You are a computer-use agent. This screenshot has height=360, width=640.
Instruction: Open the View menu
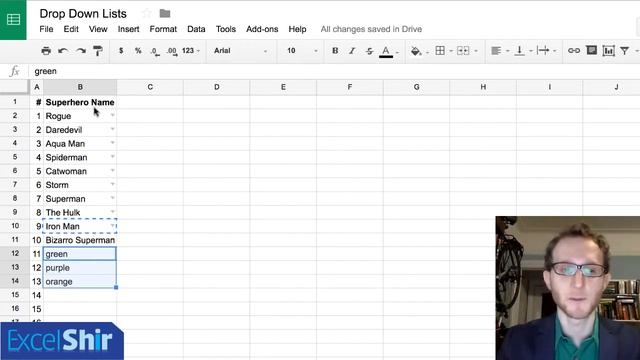[98, 29]
